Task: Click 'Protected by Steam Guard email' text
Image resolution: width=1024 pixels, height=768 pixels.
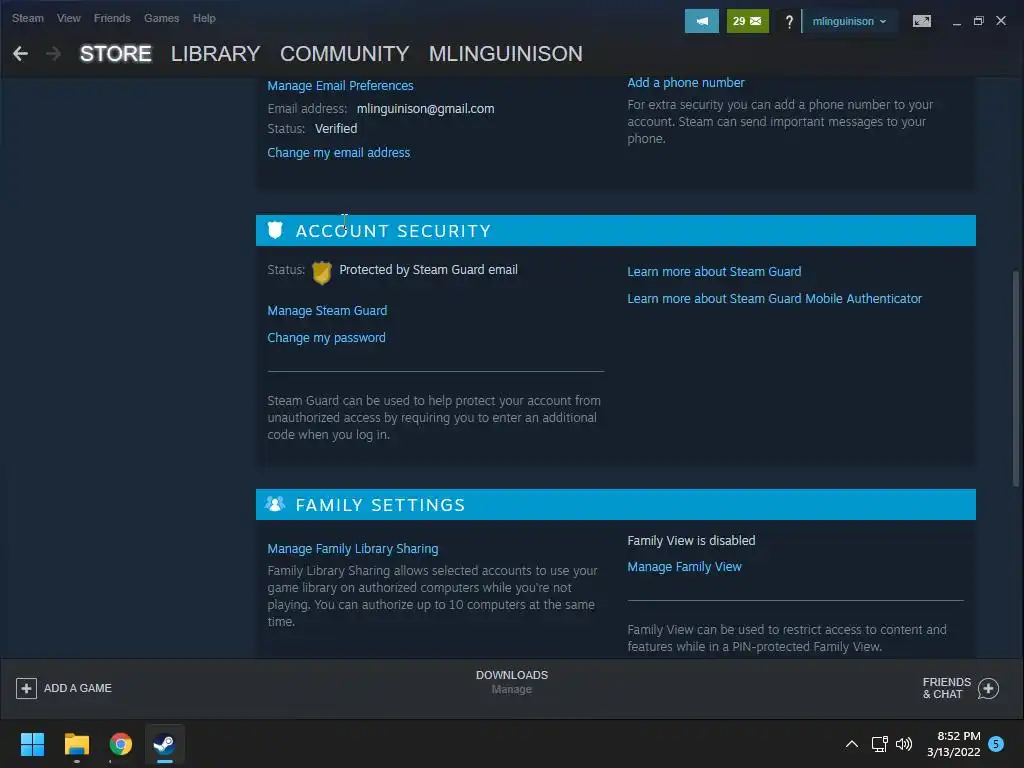Action: click(x=428, y=270)
